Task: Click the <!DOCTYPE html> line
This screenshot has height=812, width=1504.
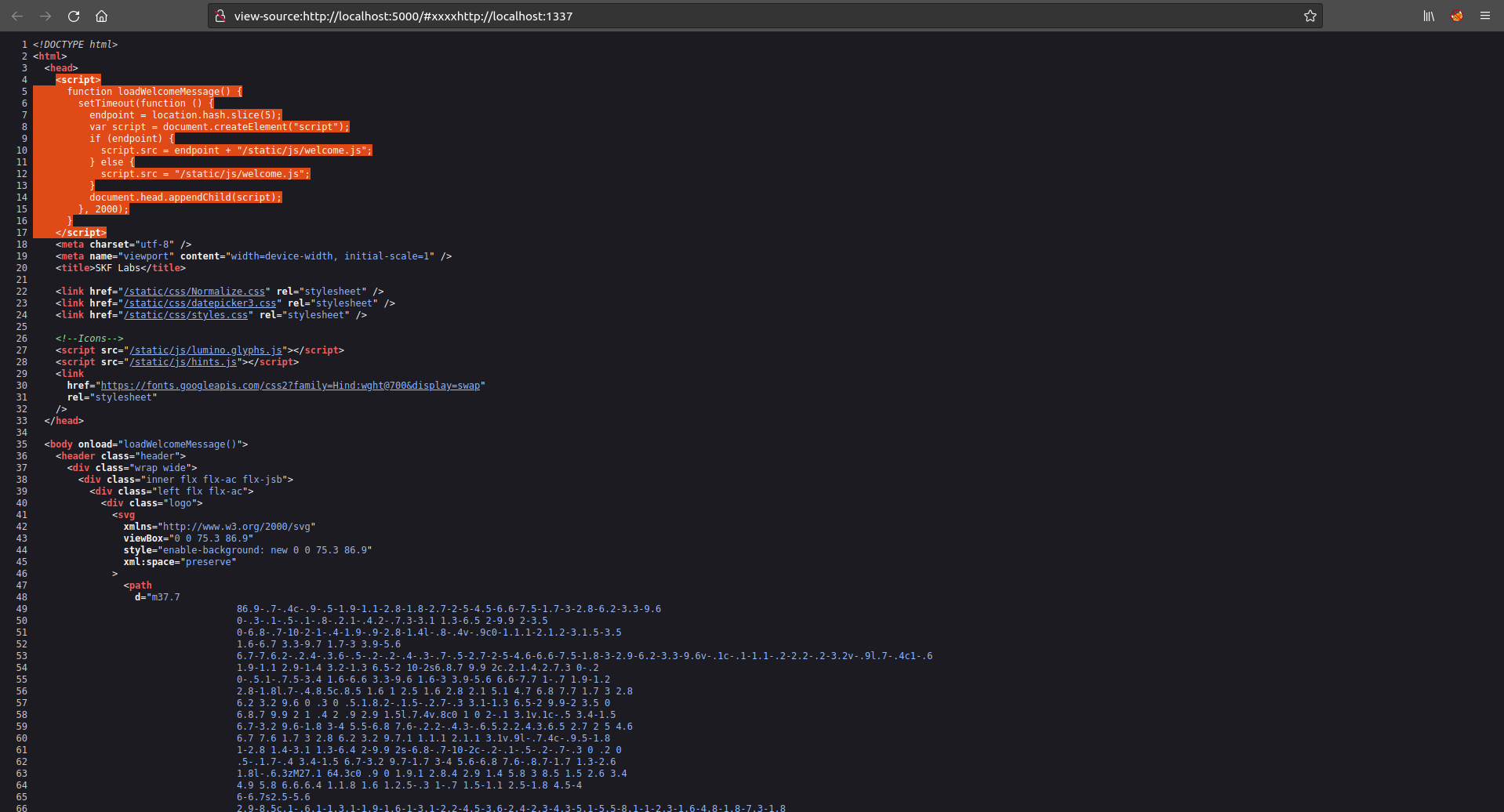Action: (75, 45)
